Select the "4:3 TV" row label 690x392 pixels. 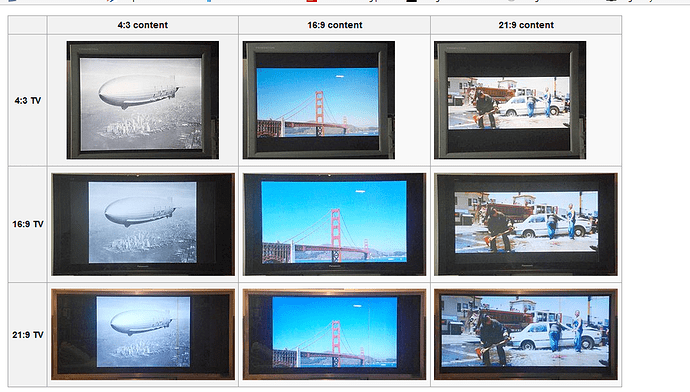(28, 100)
